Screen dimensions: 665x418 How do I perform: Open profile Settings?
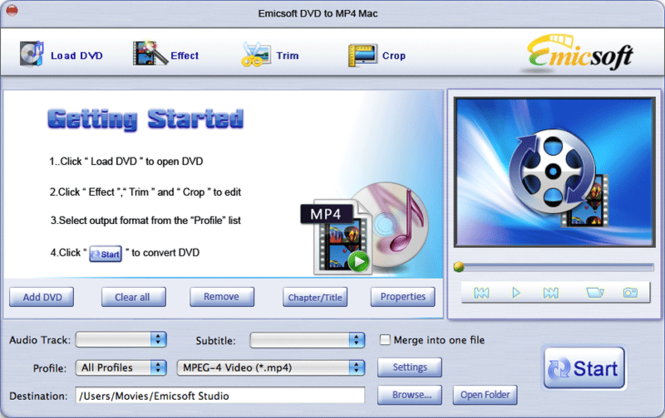click(409, 367)
